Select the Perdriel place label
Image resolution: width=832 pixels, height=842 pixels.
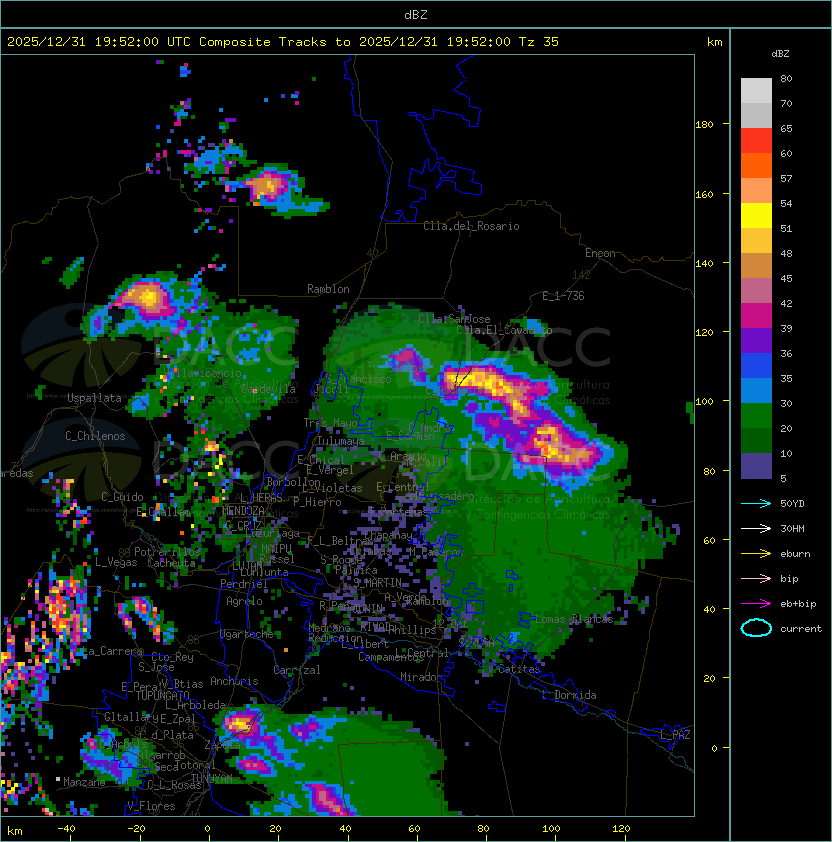click(243, 584)
